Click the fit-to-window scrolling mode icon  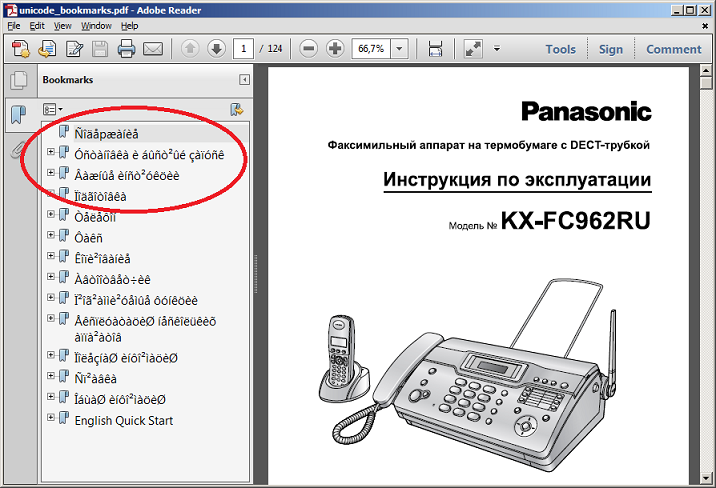tap(435, 49)
